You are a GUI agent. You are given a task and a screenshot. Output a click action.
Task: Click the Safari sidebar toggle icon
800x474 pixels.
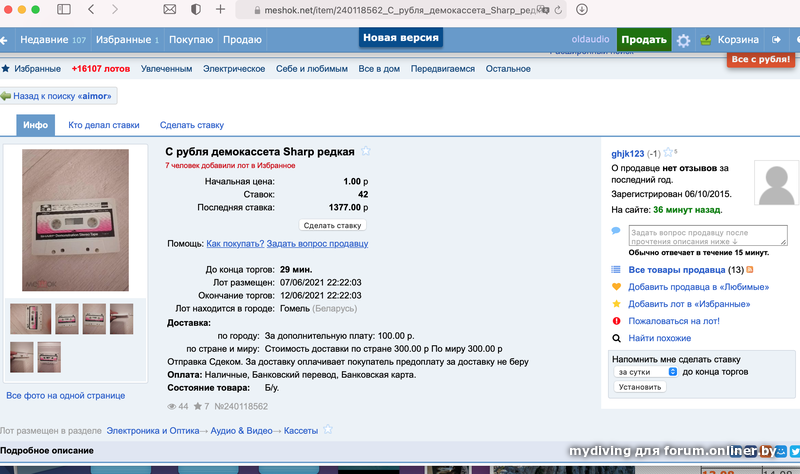point(64,10)
